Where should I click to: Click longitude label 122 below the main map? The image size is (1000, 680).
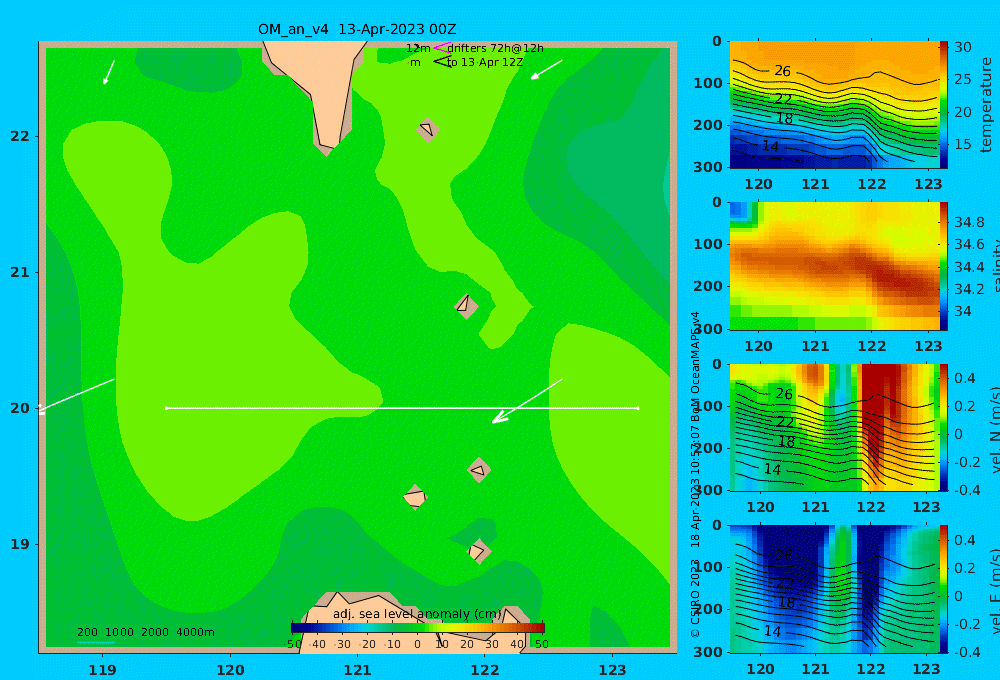tap(485, 670)
